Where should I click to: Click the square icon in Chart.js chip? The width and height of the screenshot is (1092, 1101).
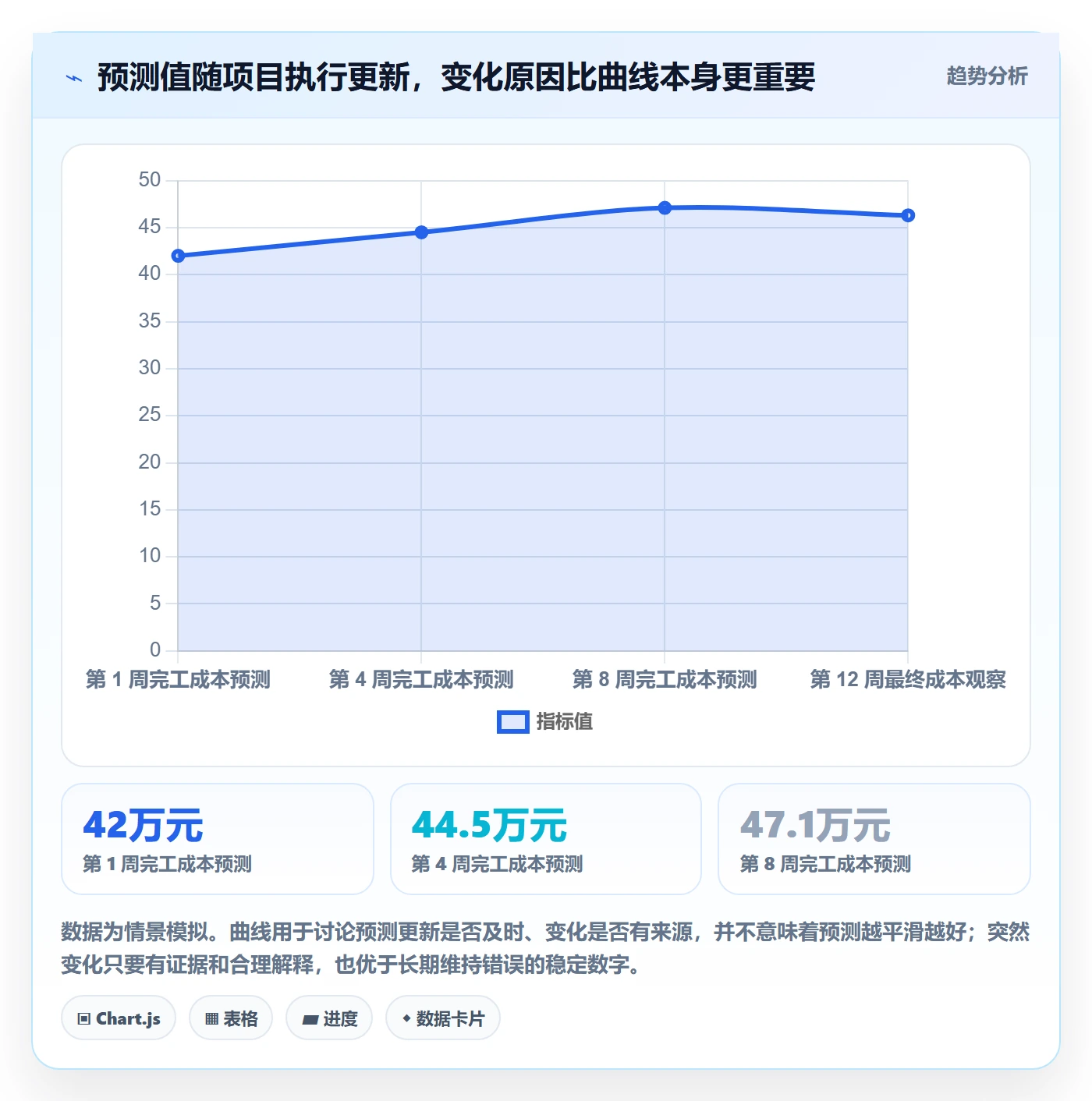click(84, 1019)
